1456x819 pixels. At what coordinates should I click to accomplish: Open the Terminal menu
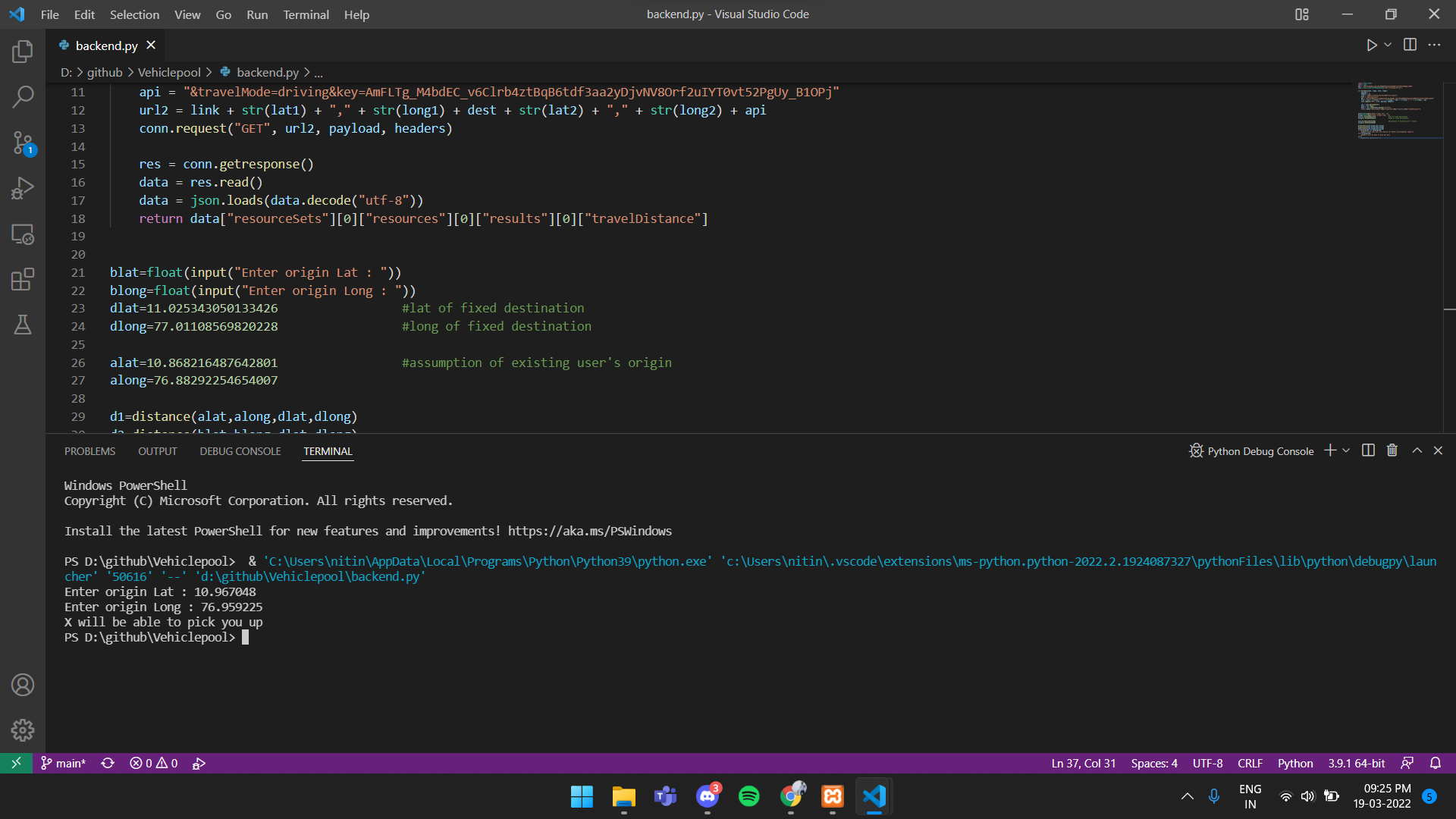(x=306, y=14)
